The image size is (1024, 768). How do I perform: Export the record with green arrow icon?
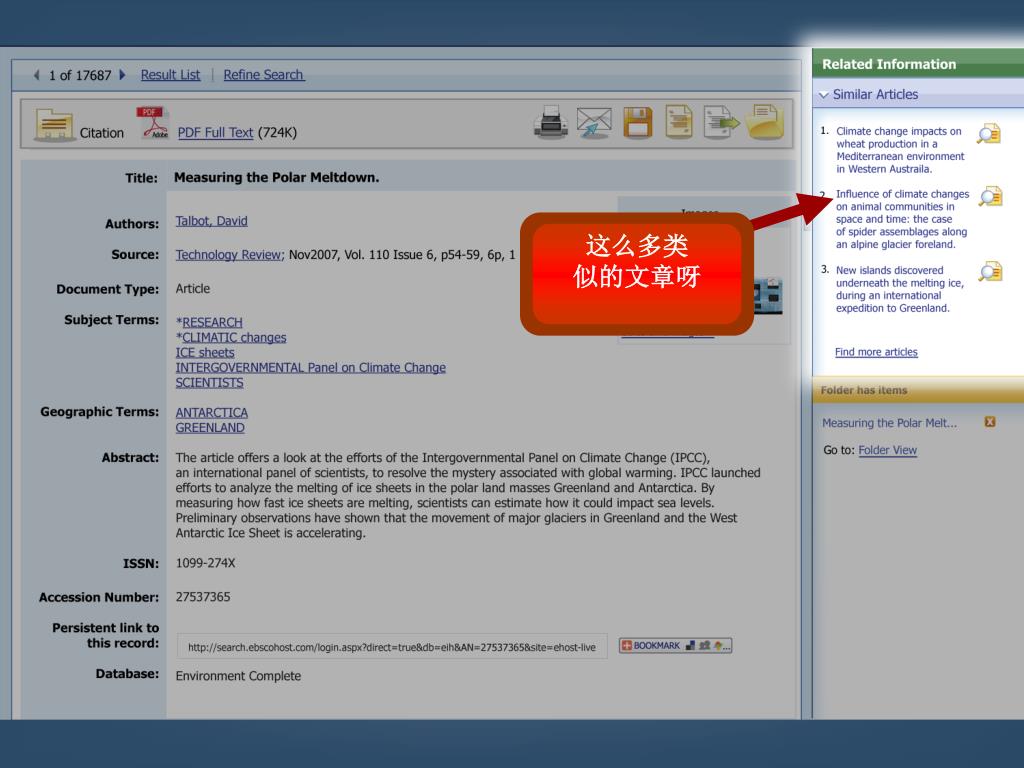click(721, 122)
